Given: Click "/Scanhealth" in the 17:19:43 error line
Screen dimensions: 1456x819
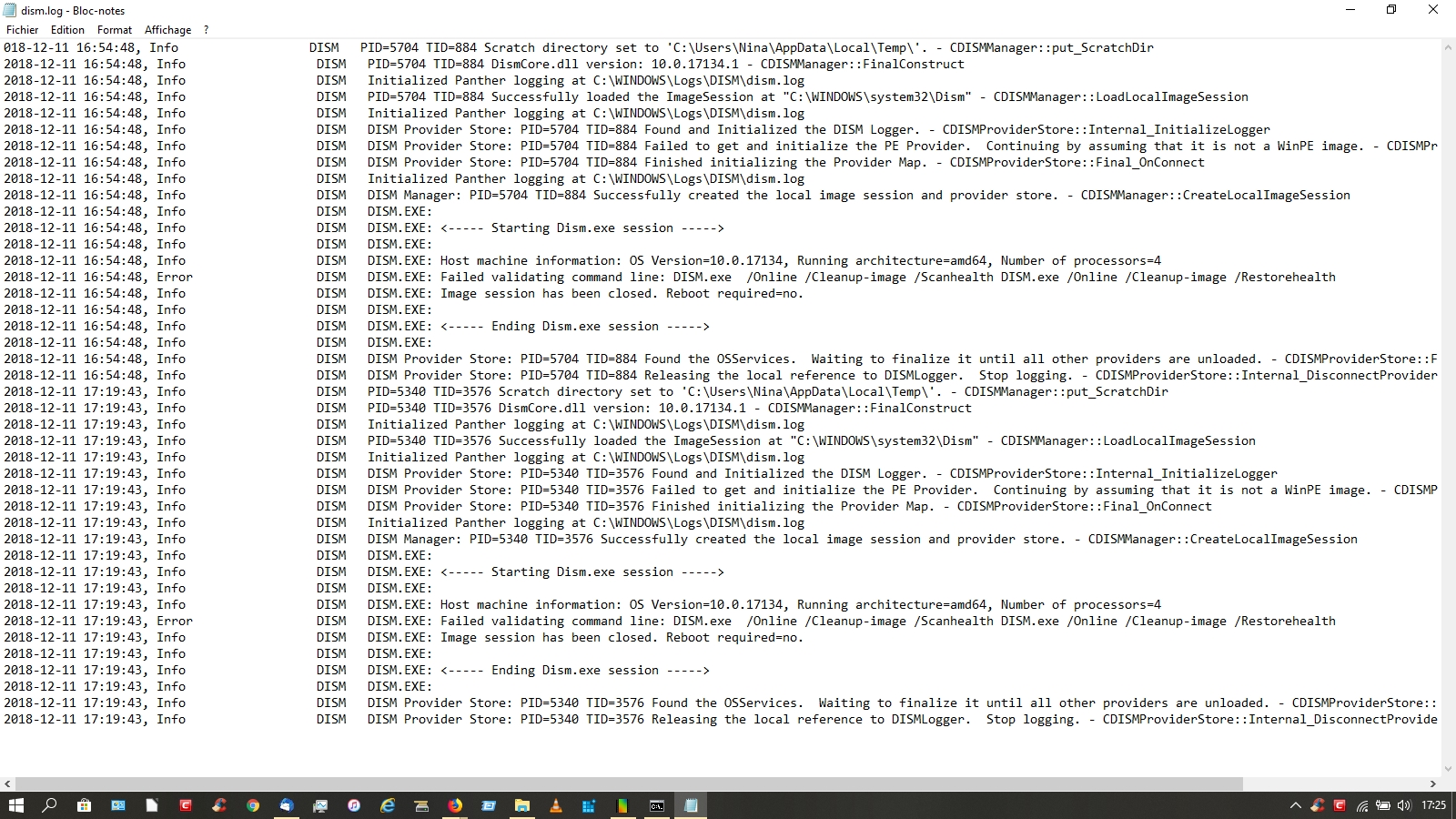Looking at the screenshot, I should click(954, 621).
